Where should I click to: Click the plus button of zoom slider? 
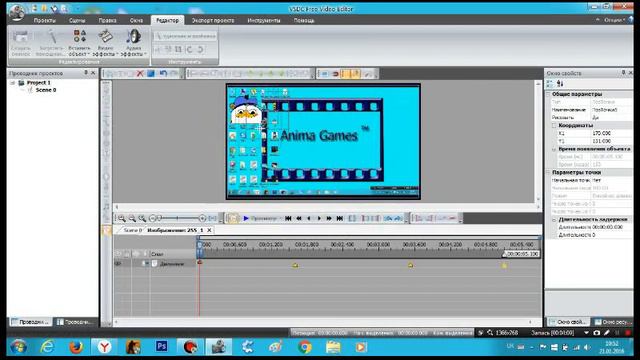(202, 218)
